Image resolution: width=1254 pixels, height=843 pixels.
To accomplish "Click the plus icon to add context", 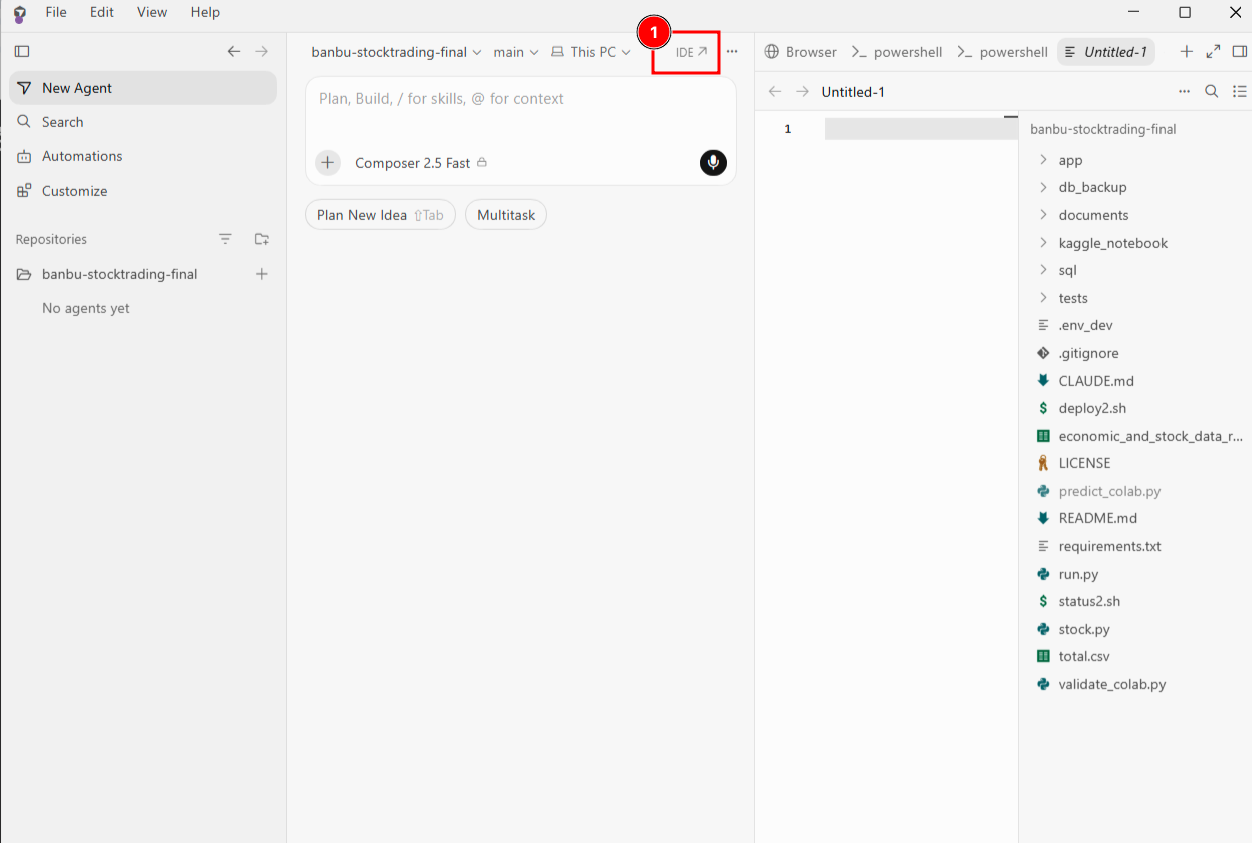I will point(328,163).
